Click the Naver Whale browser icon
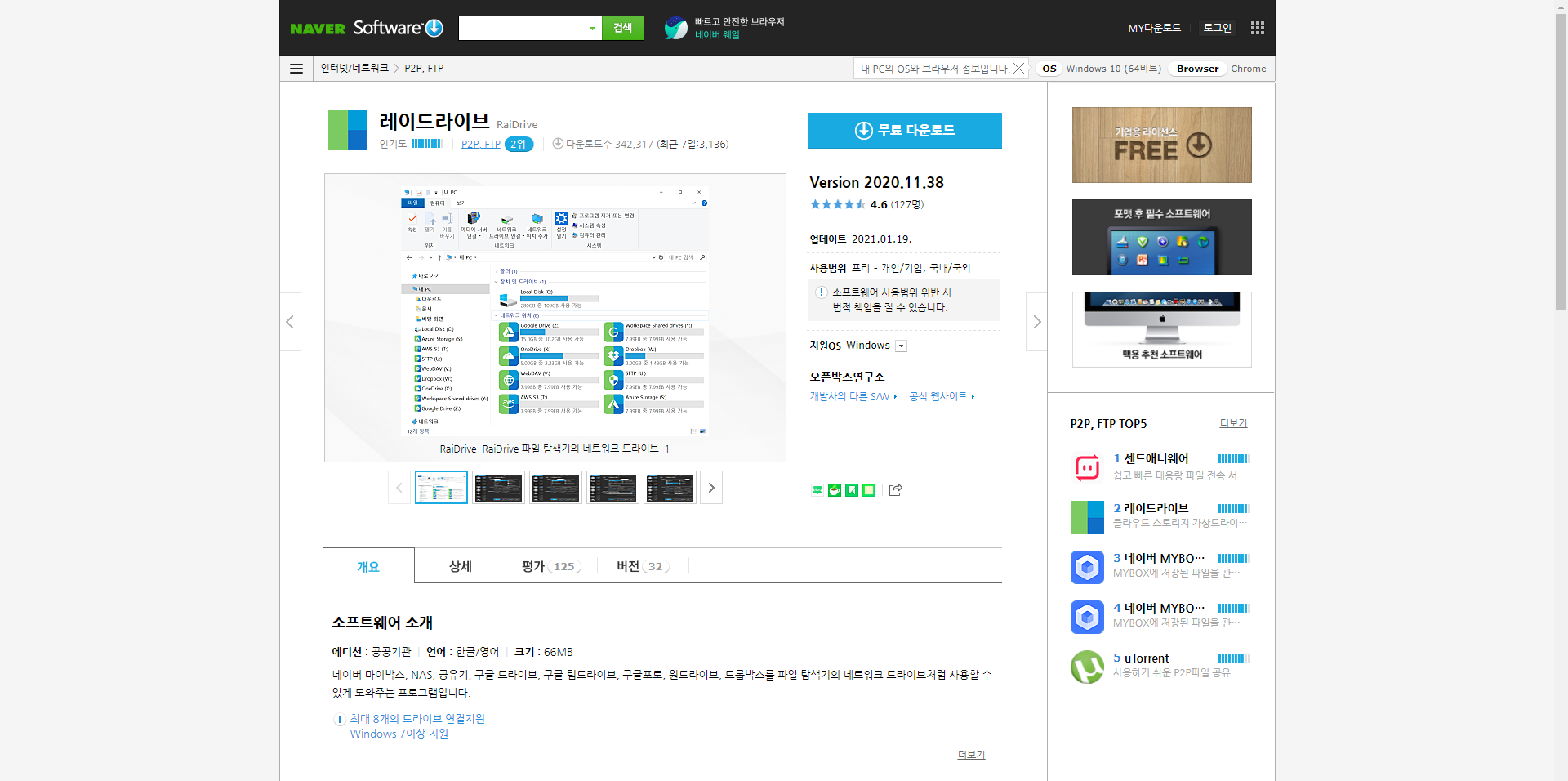 (x=675, y=28)
